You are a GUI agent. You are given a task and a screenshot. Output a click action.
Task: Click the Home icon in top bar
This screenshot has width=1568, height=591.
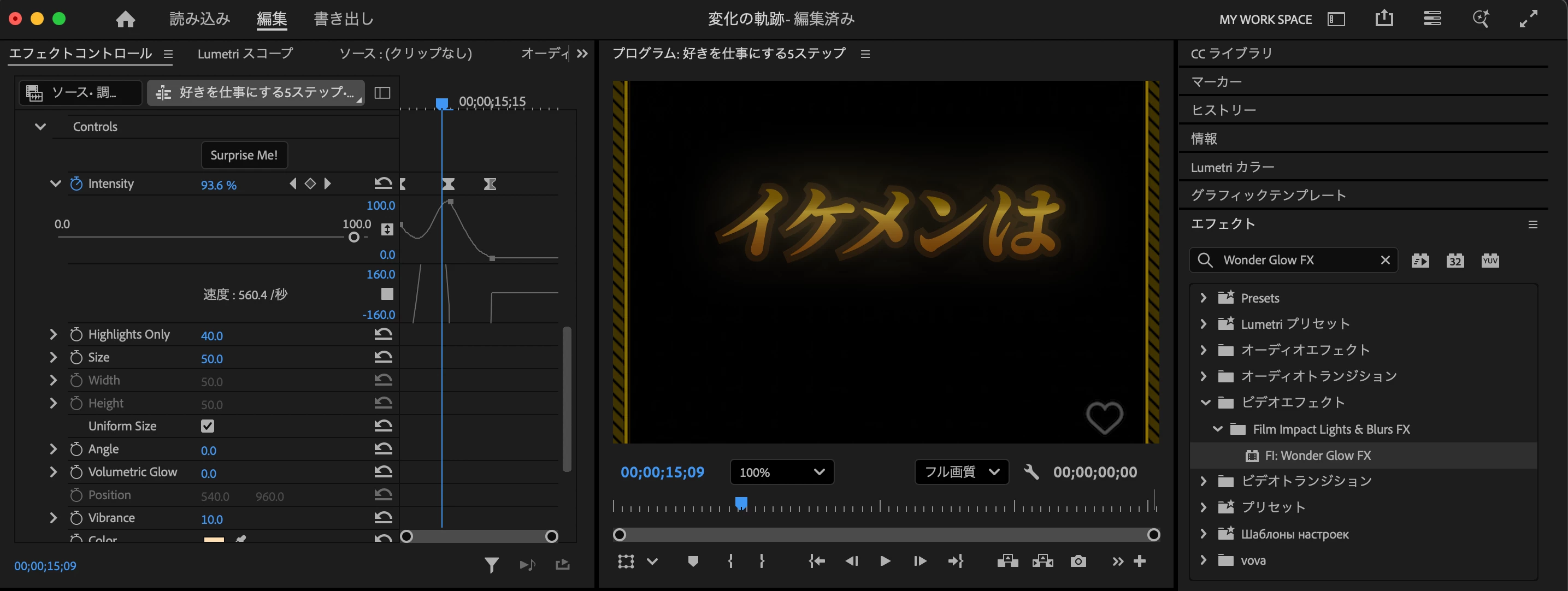pos(126,20)
